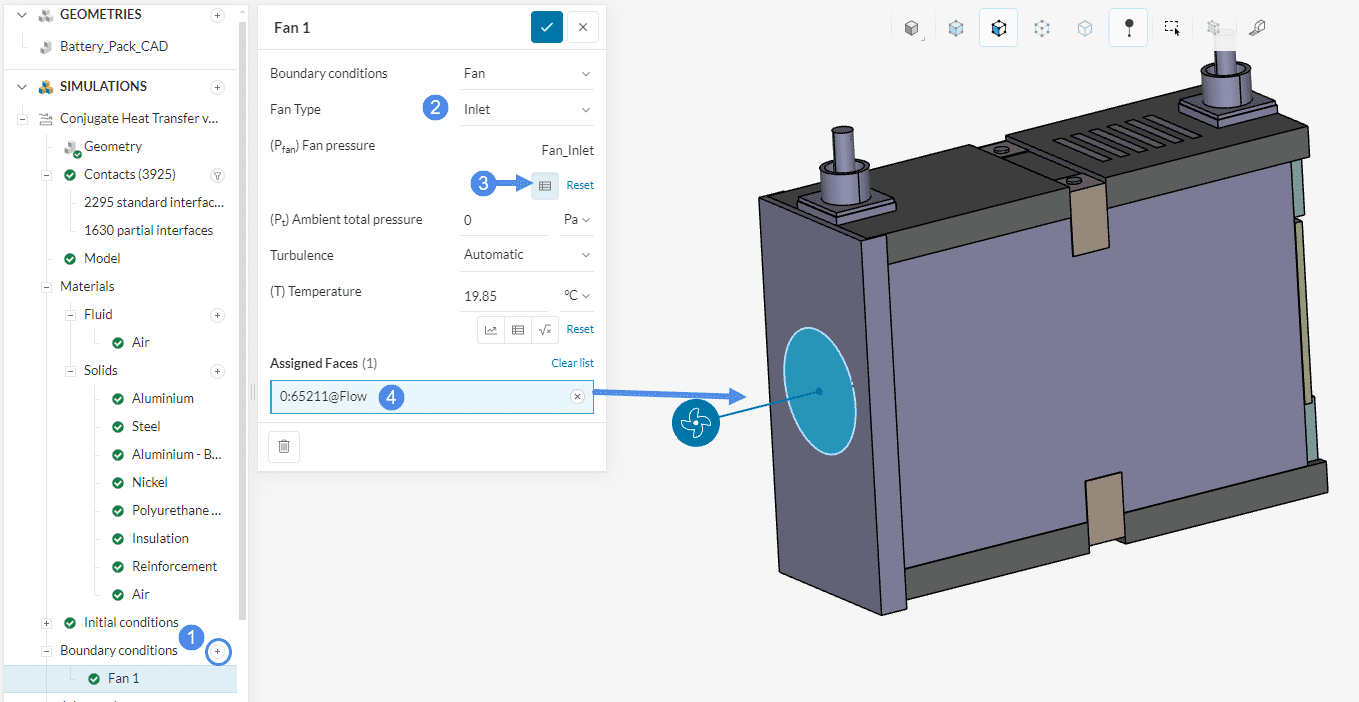The height and width of the screenshot is (702, 1359).
Task: Select Fan 1 in the simulation tree
Action: [123, 678]
